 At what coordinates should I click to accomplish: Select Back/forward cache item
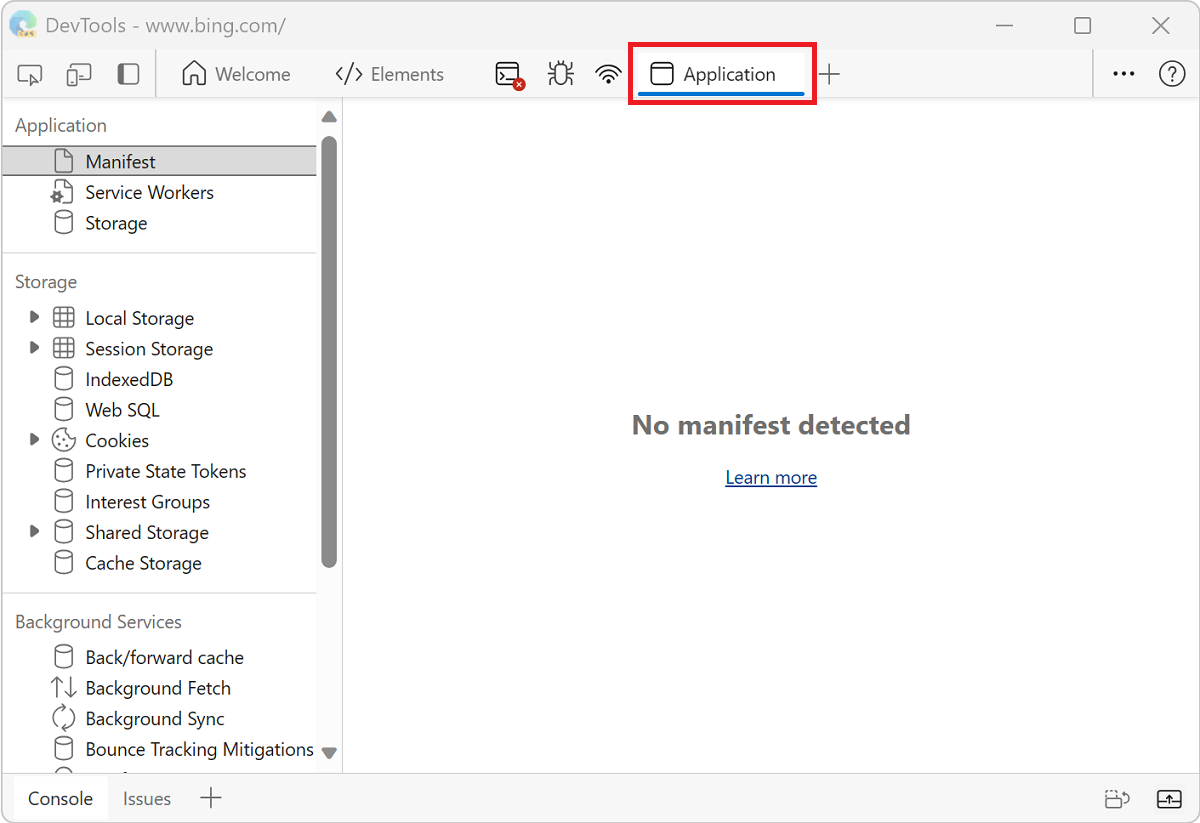159,657
